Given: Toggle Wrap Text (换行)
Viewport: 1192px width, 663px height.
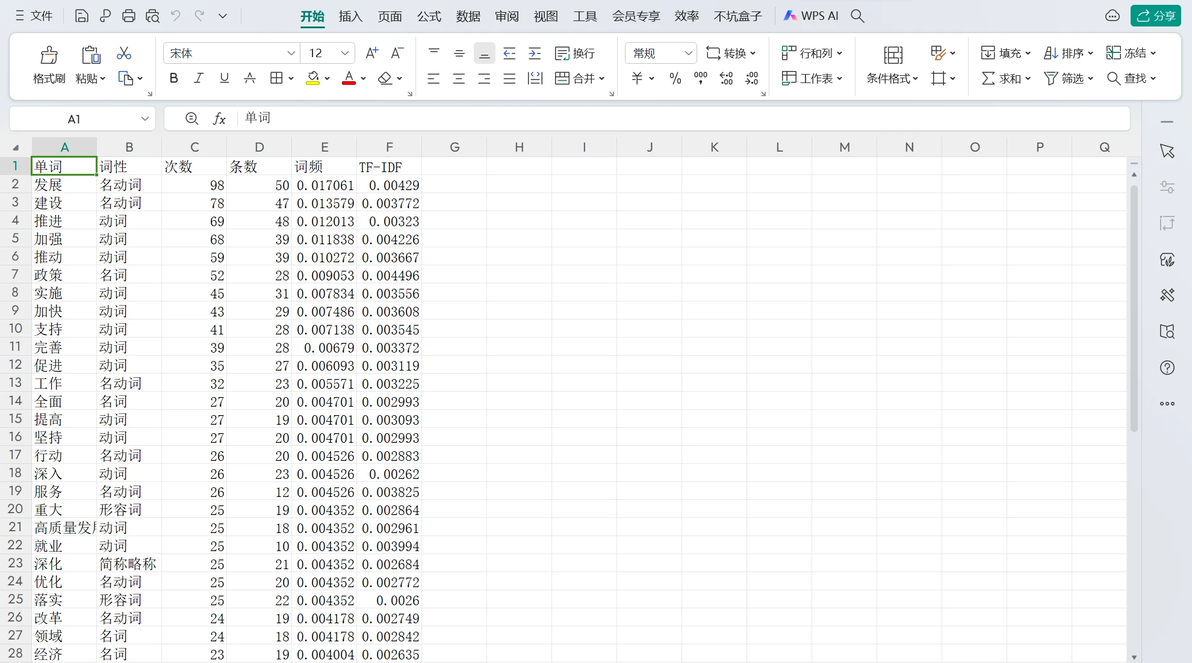Looking at the screenshot, I should pos(575,53).
